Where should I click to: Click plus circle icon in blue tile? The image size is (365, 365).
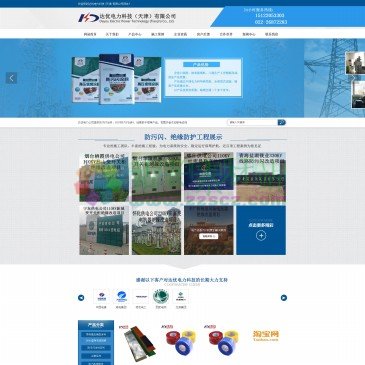pyautogui.click(x=261, y=236)
